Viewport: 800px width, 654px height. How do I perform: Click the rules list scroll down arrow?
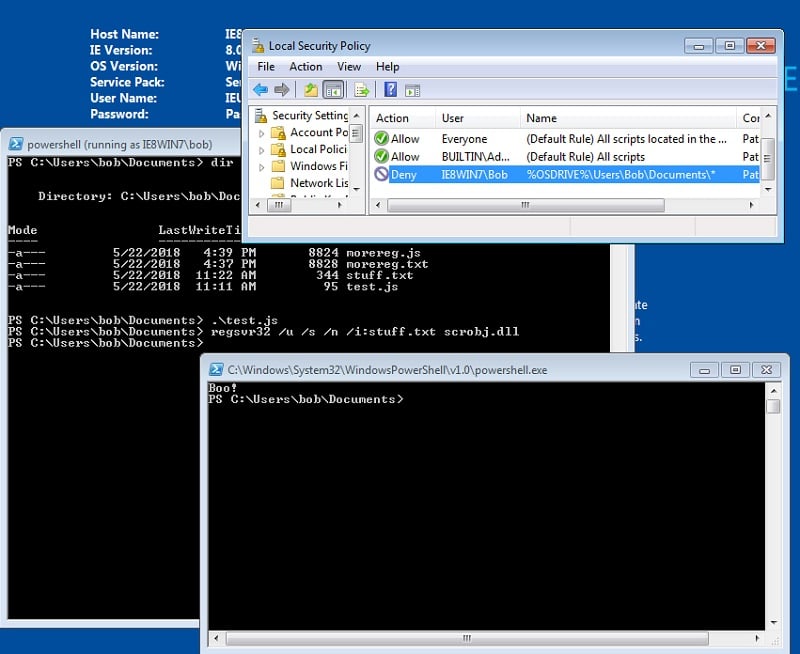point(768,189)
